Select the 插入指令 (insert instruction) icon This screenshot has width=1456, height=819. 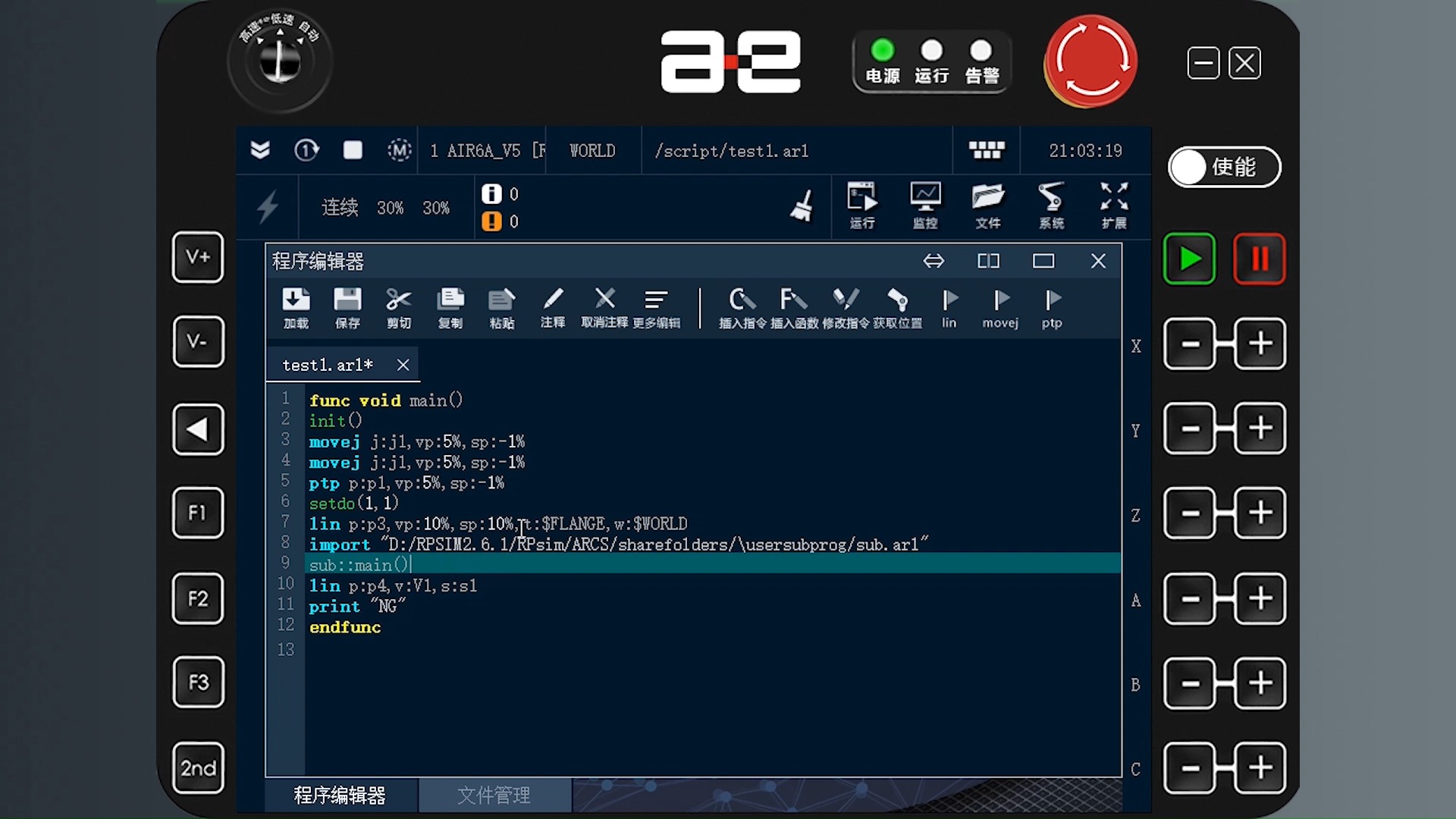point(742,307)
